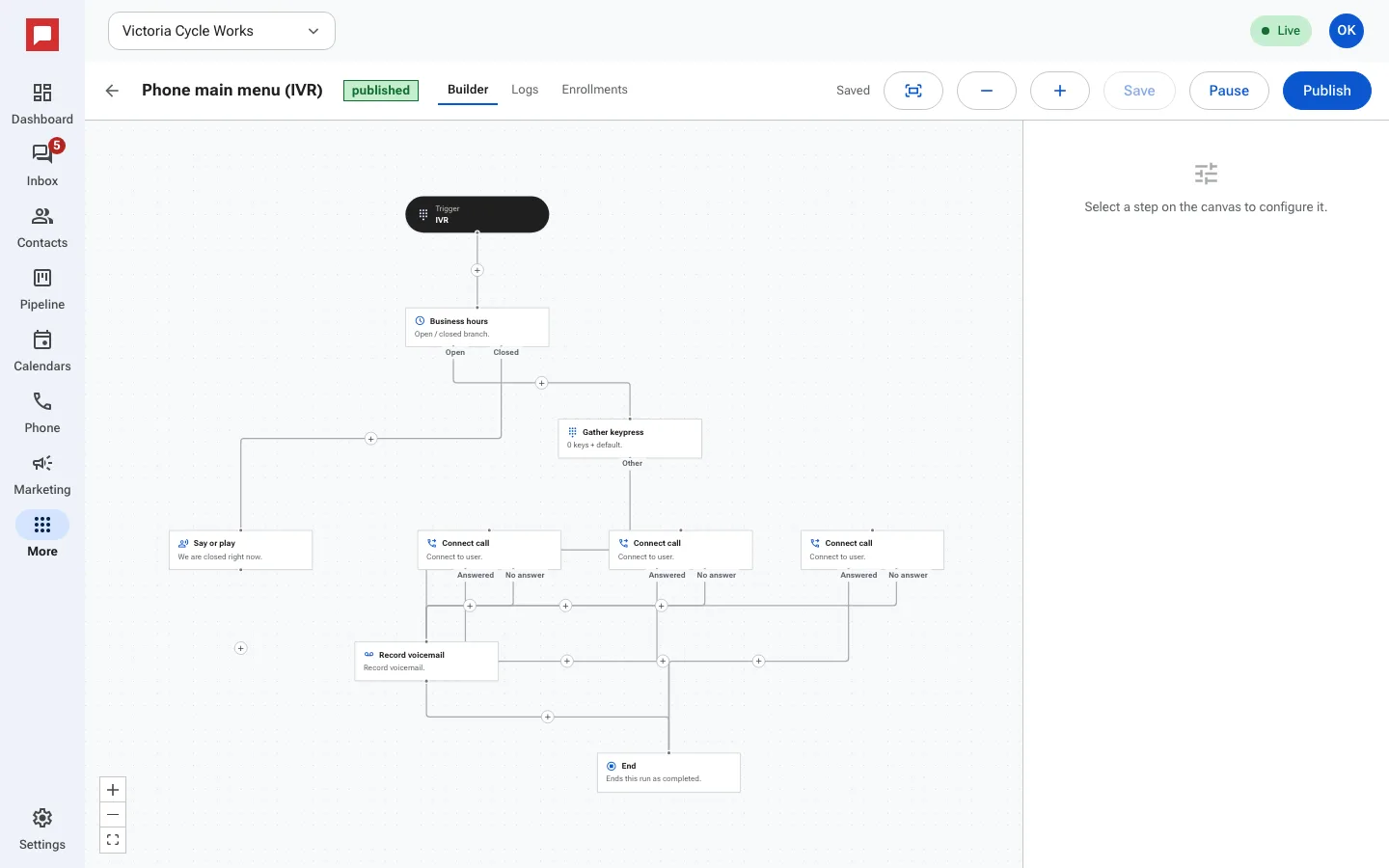
Task: Select the Gather keypress node
Action: pos(630,438)
